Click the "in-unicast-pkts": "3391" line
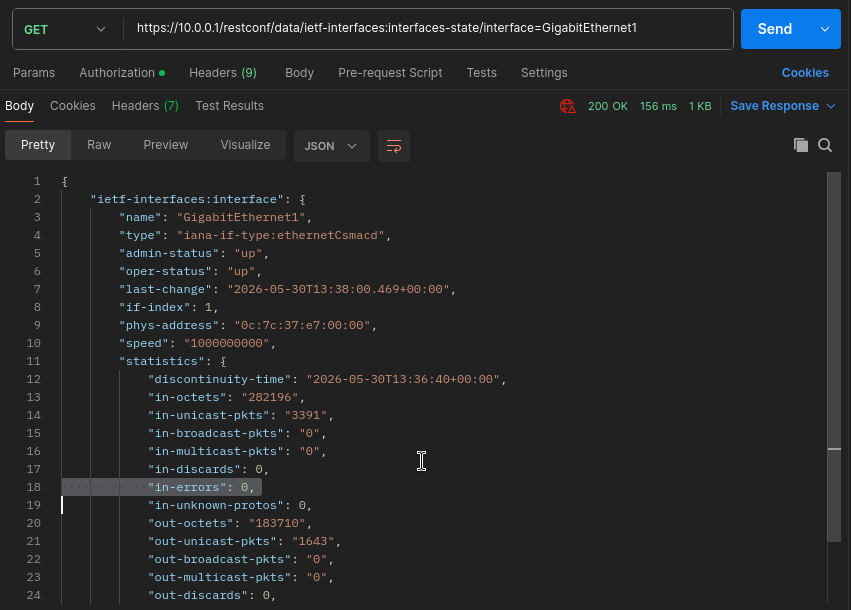The width and height of the screenshot is (851, 610). (x=241, y=415)
